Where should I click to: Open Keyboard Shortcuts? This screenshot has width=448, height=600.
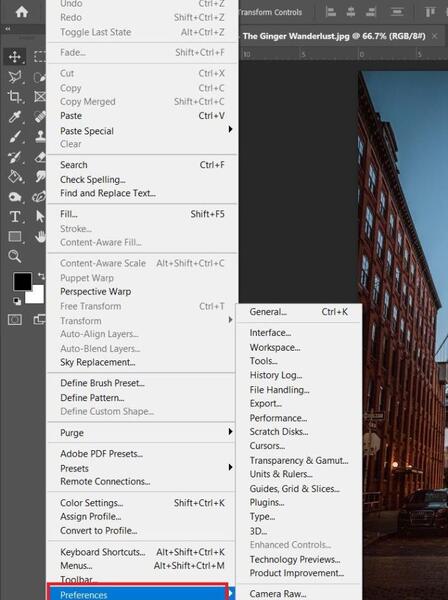click(x=142, y=552)
